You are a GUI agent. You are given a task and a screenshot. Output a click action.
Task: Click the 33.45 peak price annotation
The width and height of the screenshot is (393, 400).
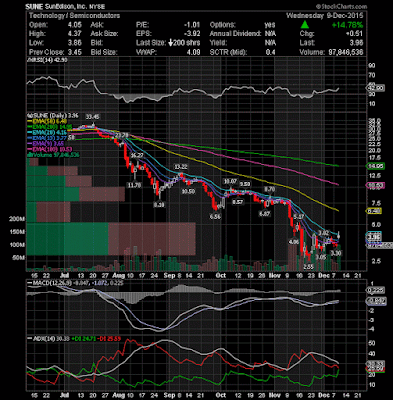coord(92,117)
